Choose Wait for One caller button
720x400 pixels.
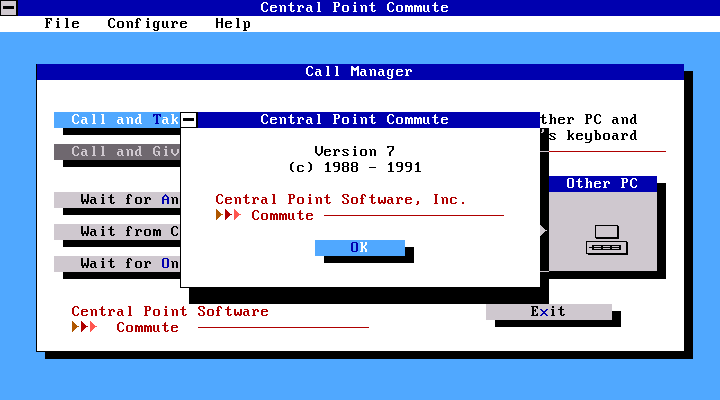coord(117,264)
